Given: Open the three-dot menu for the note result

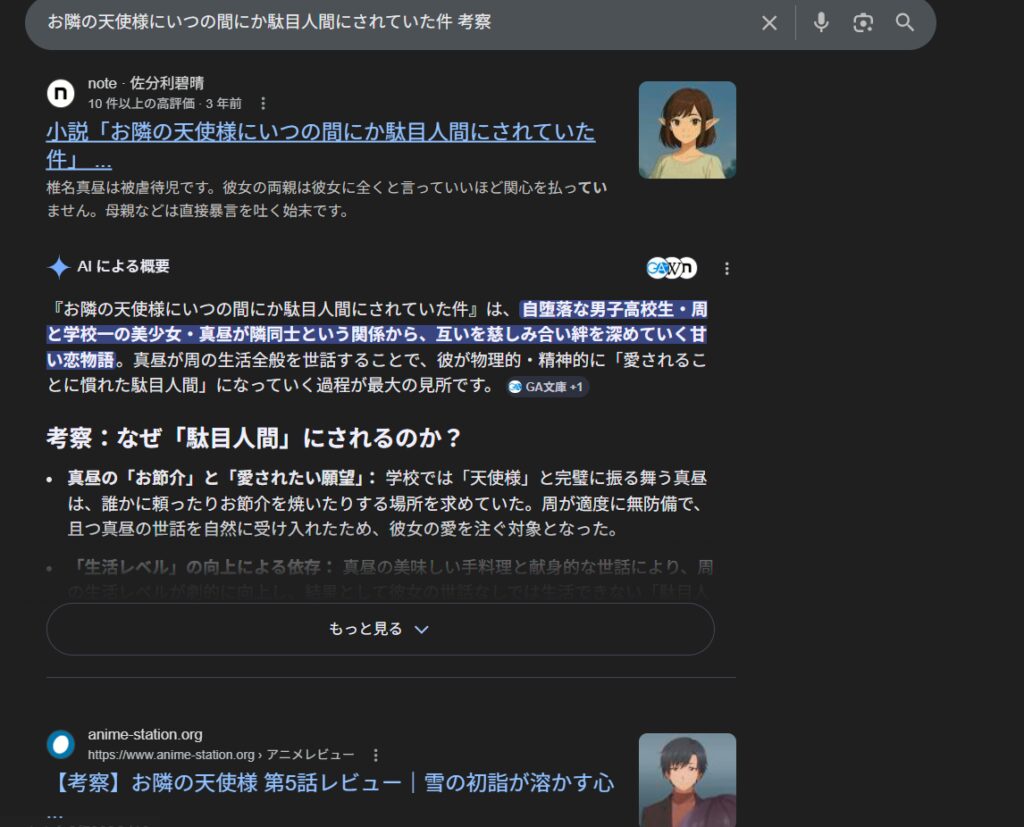Looking at the screenshot, I should click(262, 103).
